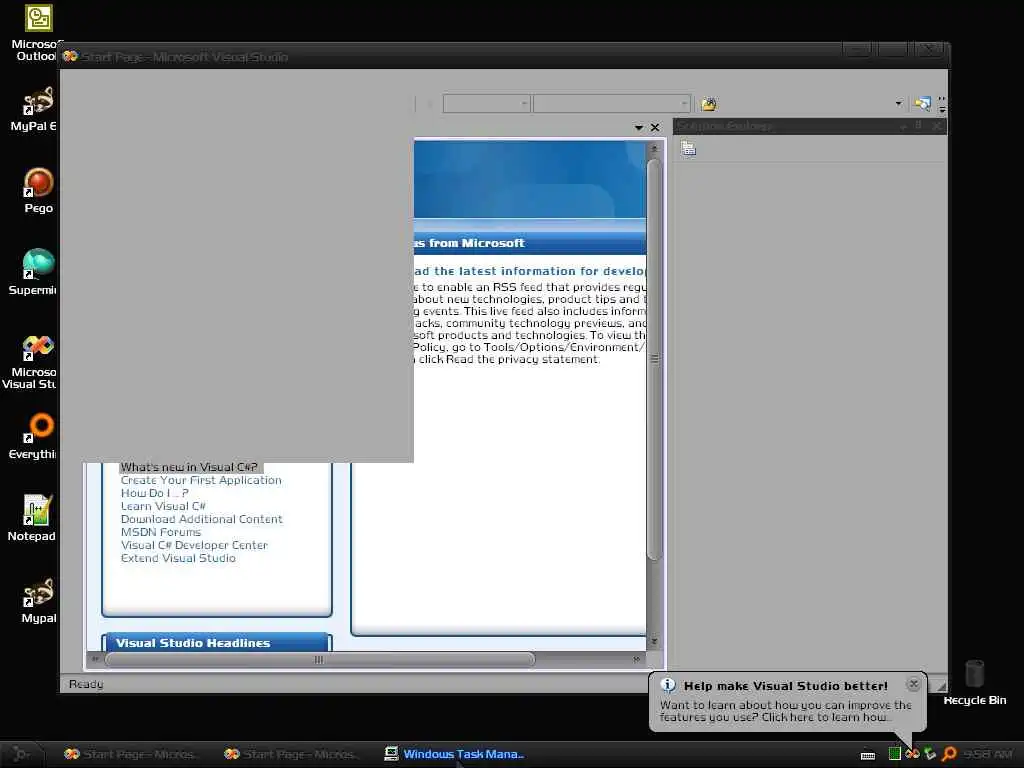Open Solution Explorer window position dropdown
Image resolution: width=1024 pixels, height=768 pixels.
tap(903, 126)
